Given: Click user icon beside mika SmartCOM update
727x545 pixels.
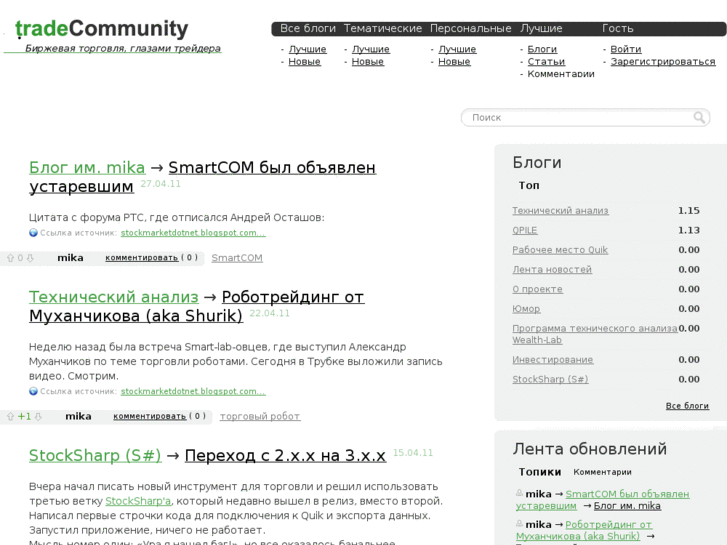Looking at the screenshot, I should tap(519, 494).
